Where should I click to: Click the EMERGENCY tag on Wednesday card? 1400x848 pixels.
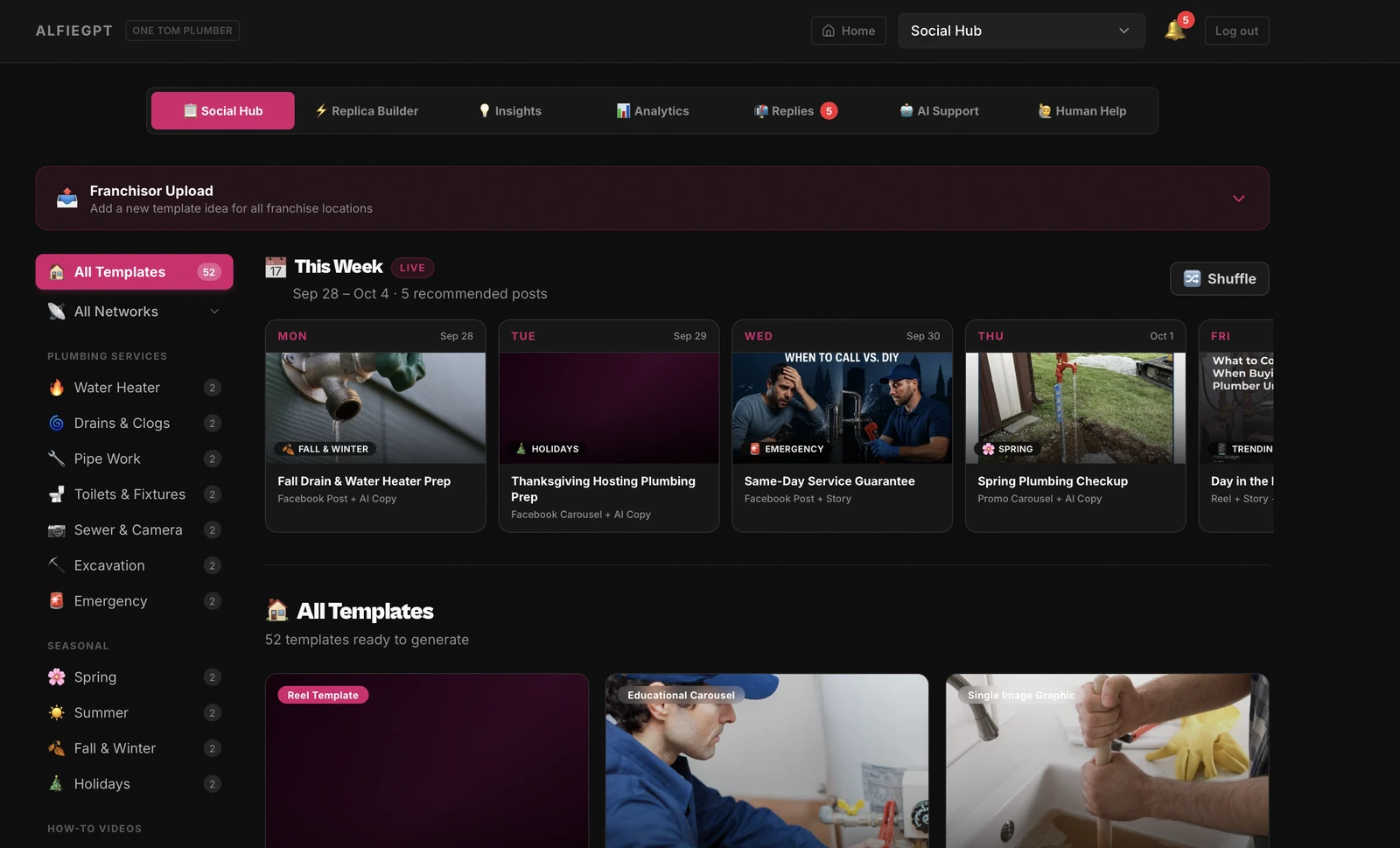pos(786,449)
